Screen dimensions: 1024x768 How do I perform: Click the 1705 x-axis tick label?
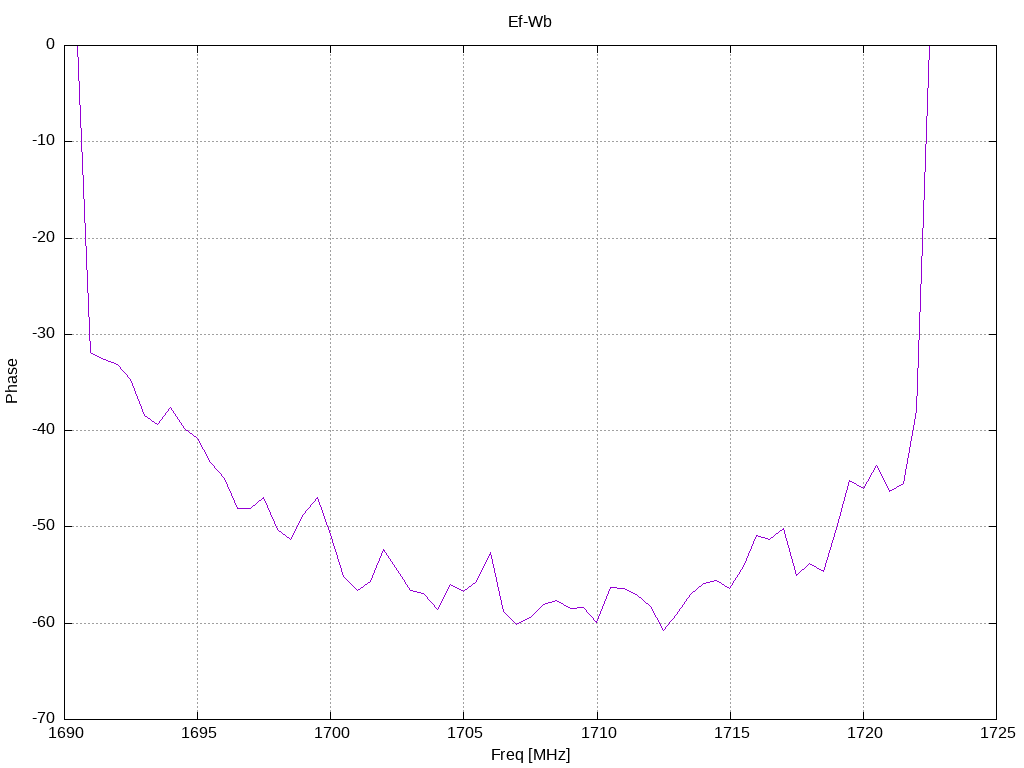[464, 733]
